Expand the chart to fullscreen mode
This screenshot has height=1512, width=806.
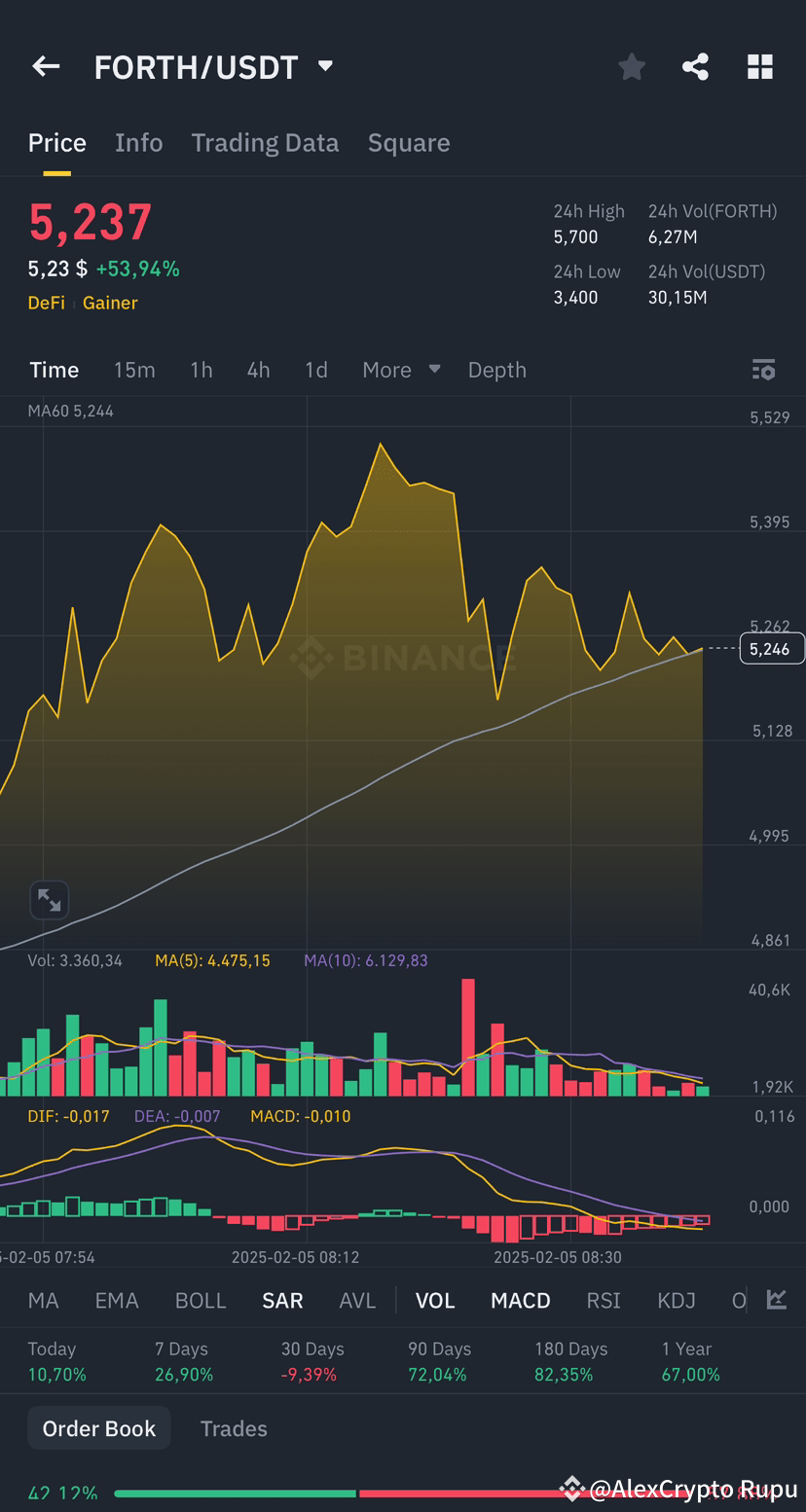point(49,900)
